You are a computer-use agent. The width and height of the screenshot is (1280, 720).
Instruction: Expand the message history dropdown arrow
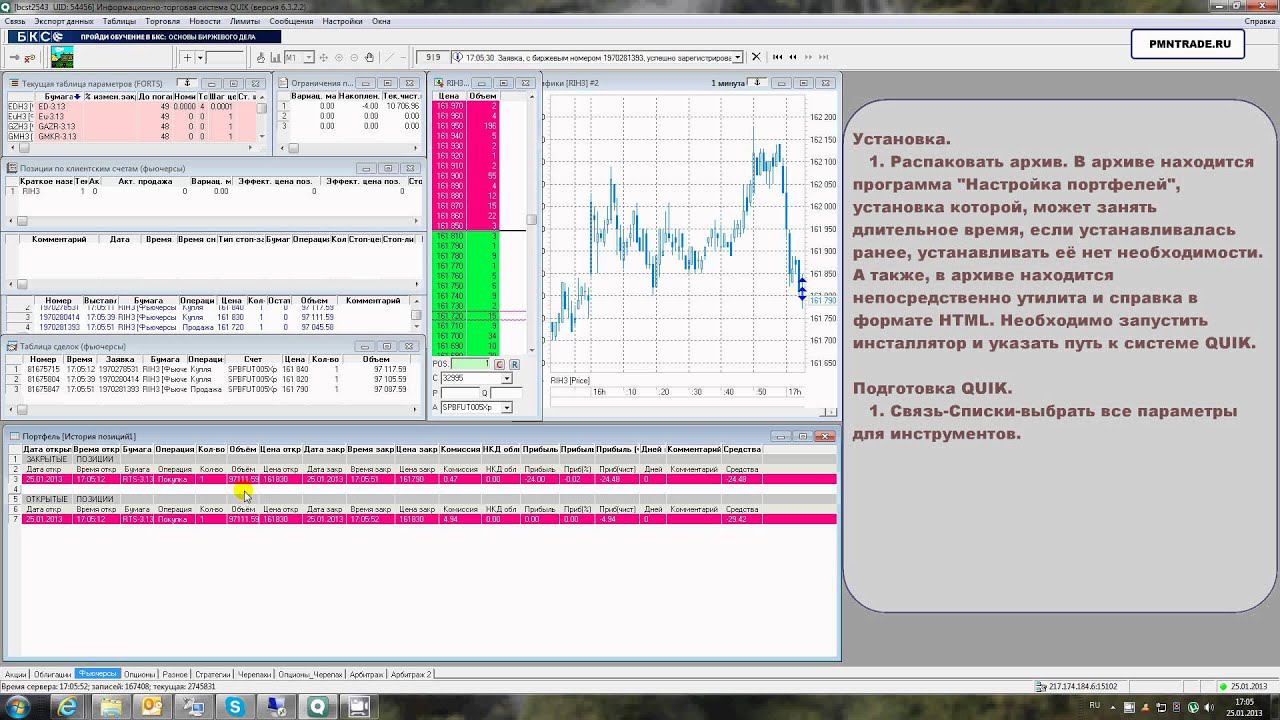pos(738,58)
